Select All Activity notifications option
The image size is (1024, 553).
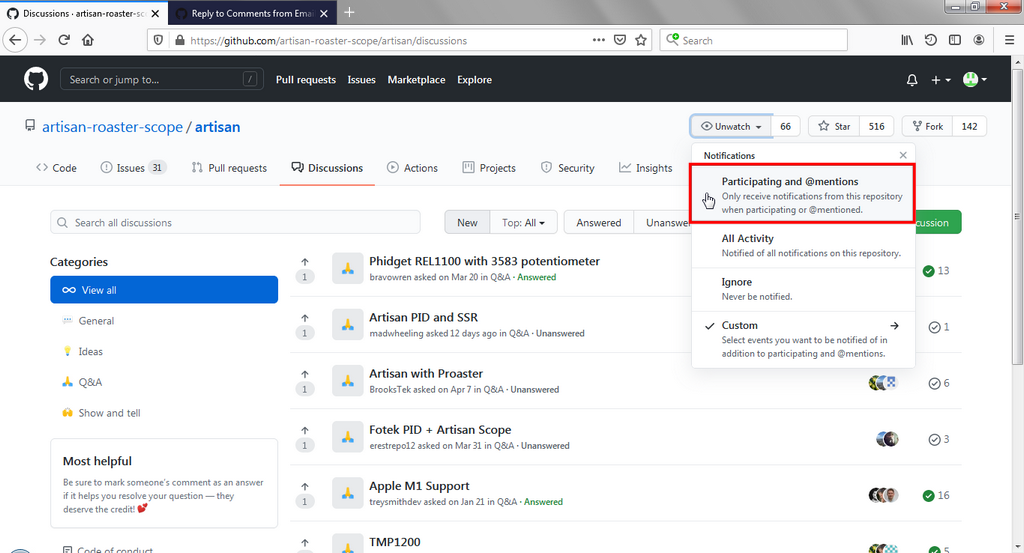[803, 245]
